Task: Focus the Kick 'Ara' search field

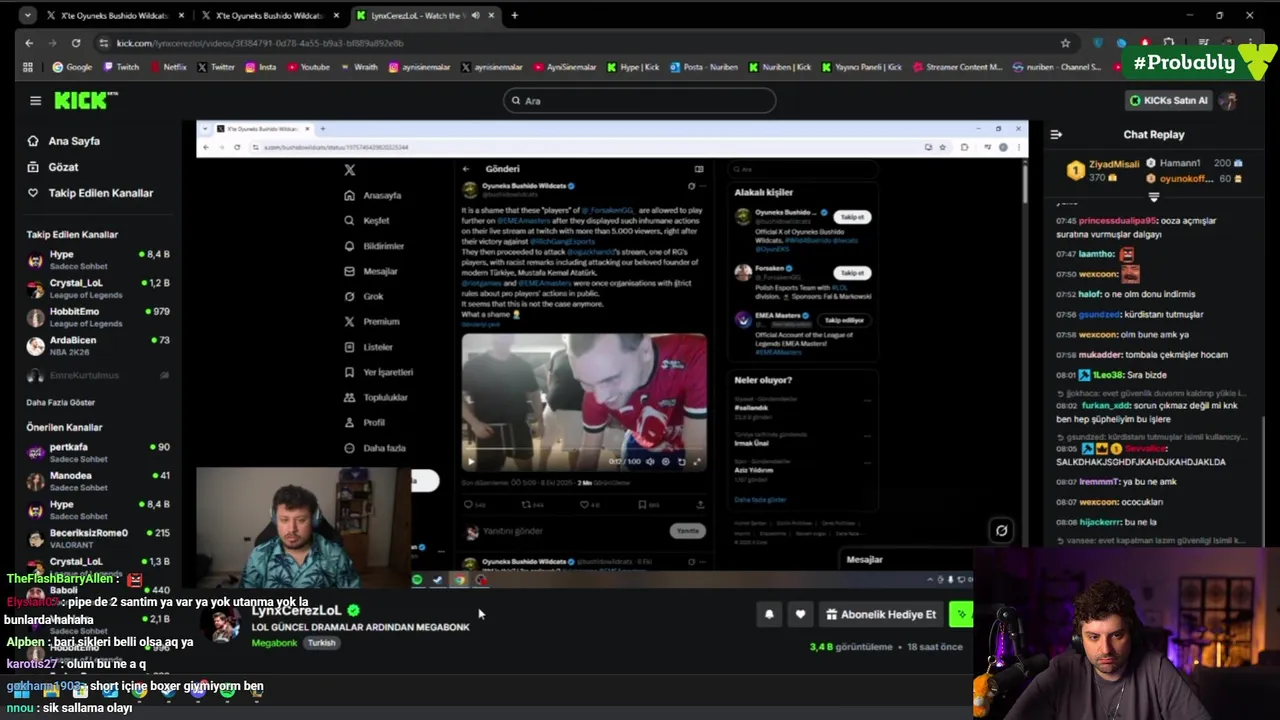Action: click(639, 100)
